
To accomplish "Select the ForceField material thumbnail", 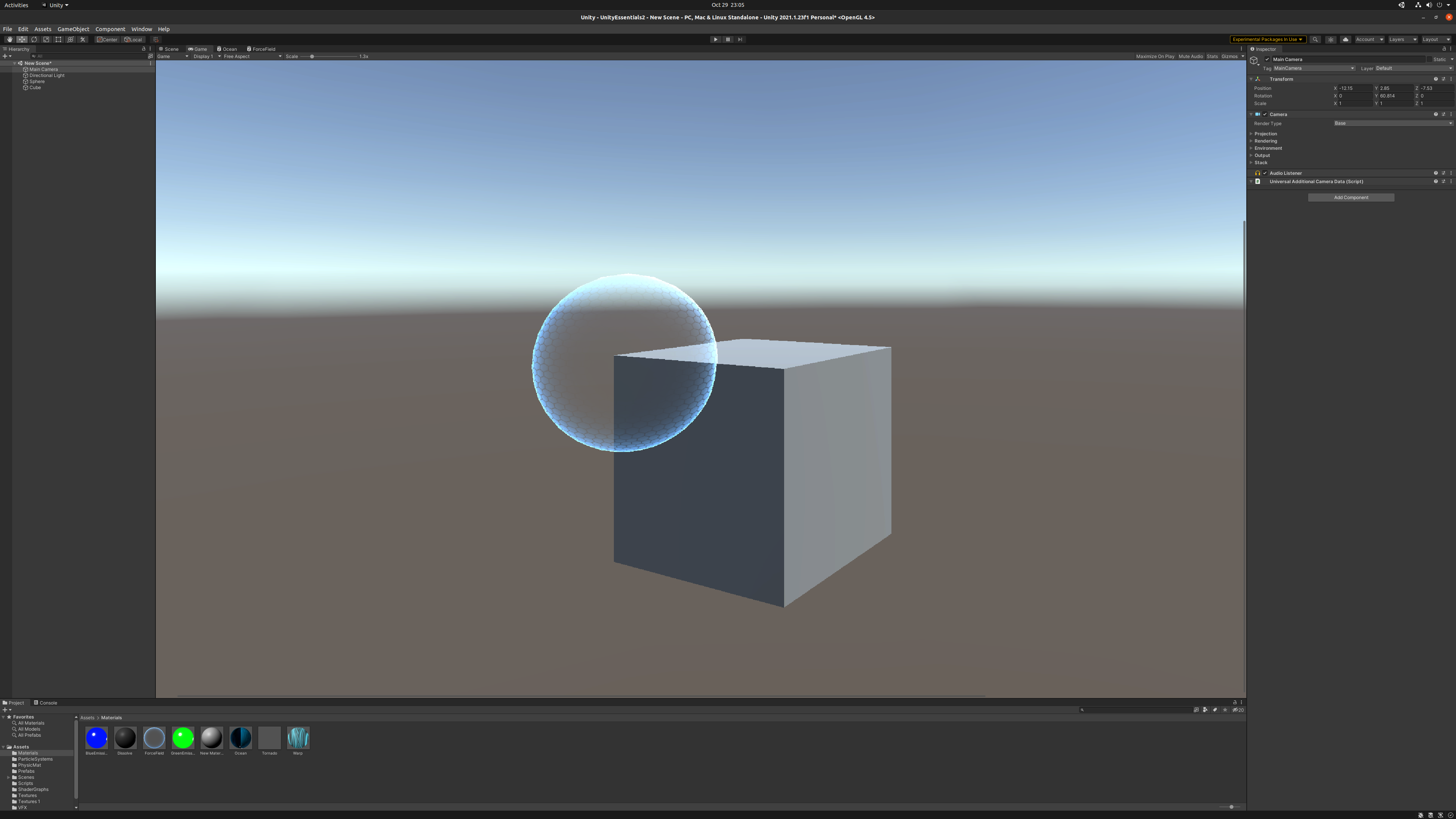I will coord(154,738).
